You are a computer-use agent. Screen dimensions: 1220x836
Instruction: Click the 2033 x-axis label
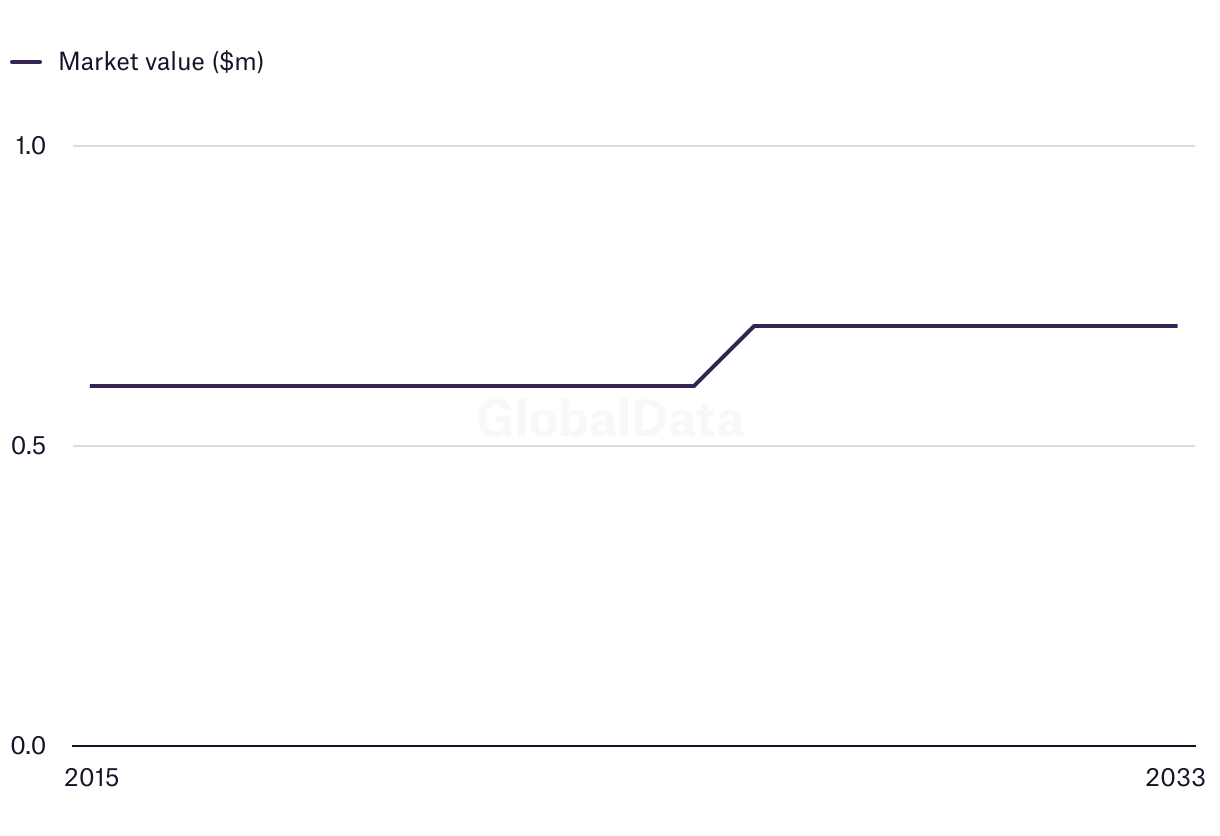point(1176,778)
